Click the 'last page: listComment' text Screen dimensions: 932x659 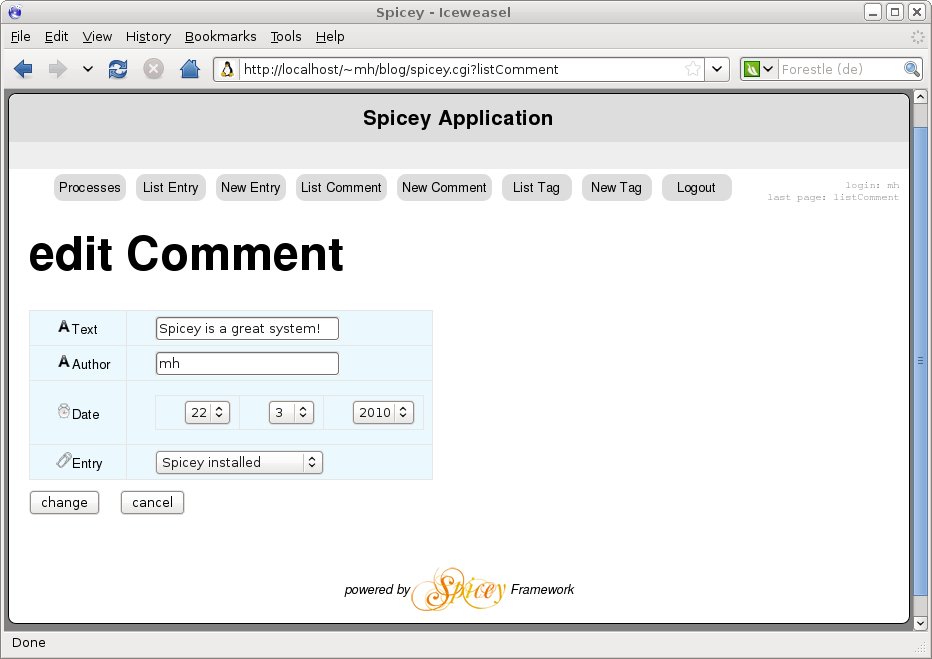click(x=833, y=197)
